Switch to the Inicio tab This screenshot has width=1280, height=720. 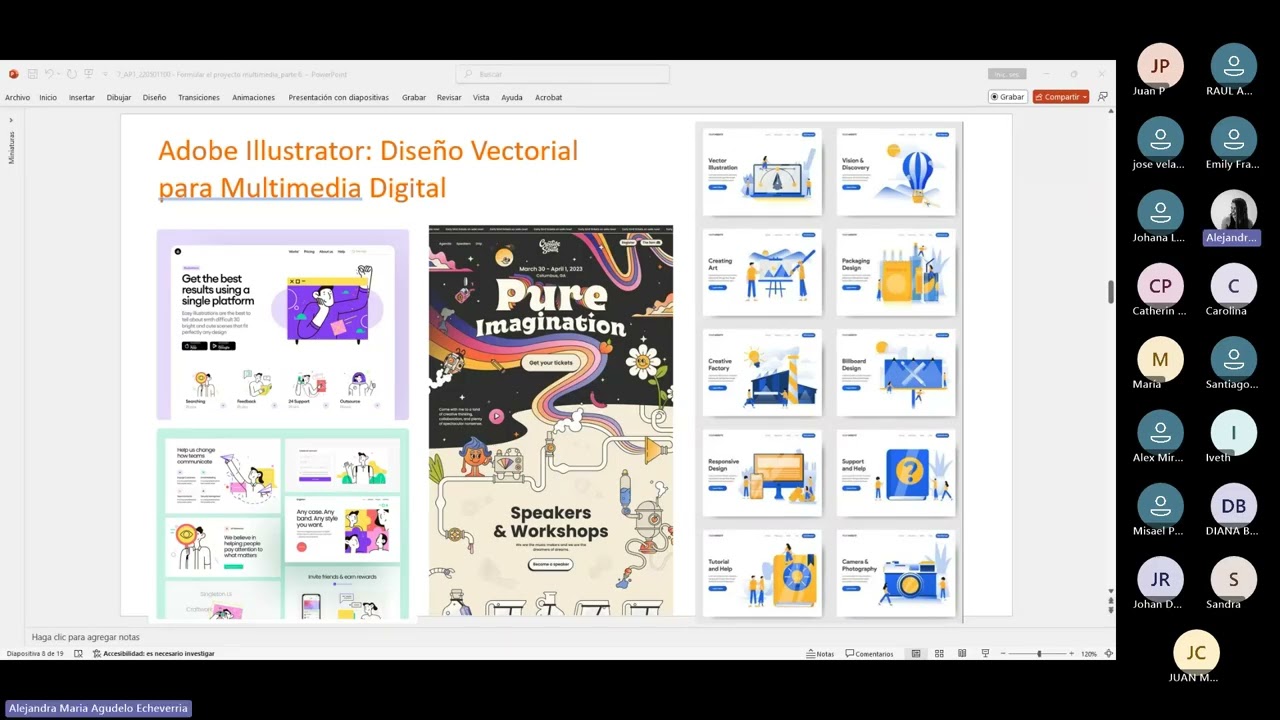pyautogui.click(x=48, y=97)
